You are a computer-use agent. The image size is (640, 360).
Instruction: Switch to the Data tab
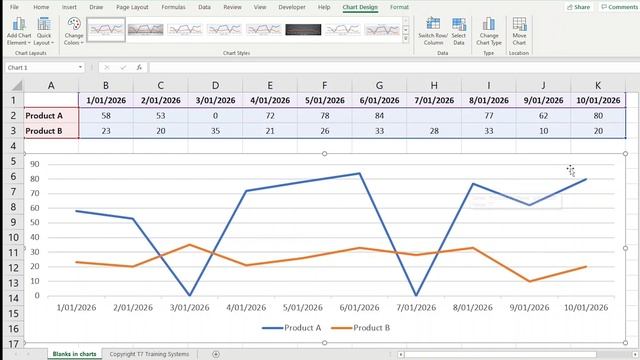[204, 7]
